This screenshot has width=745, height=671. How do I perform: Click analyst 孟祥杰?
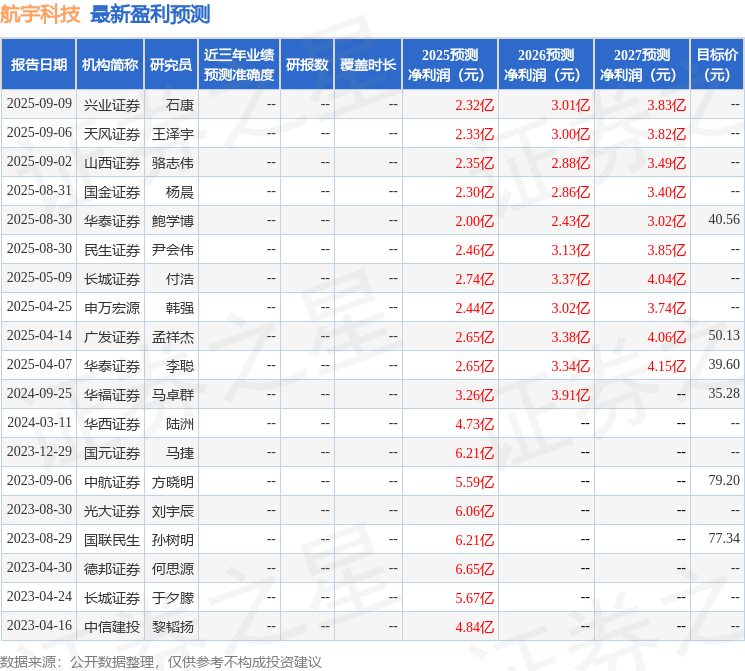coord(173,337)
